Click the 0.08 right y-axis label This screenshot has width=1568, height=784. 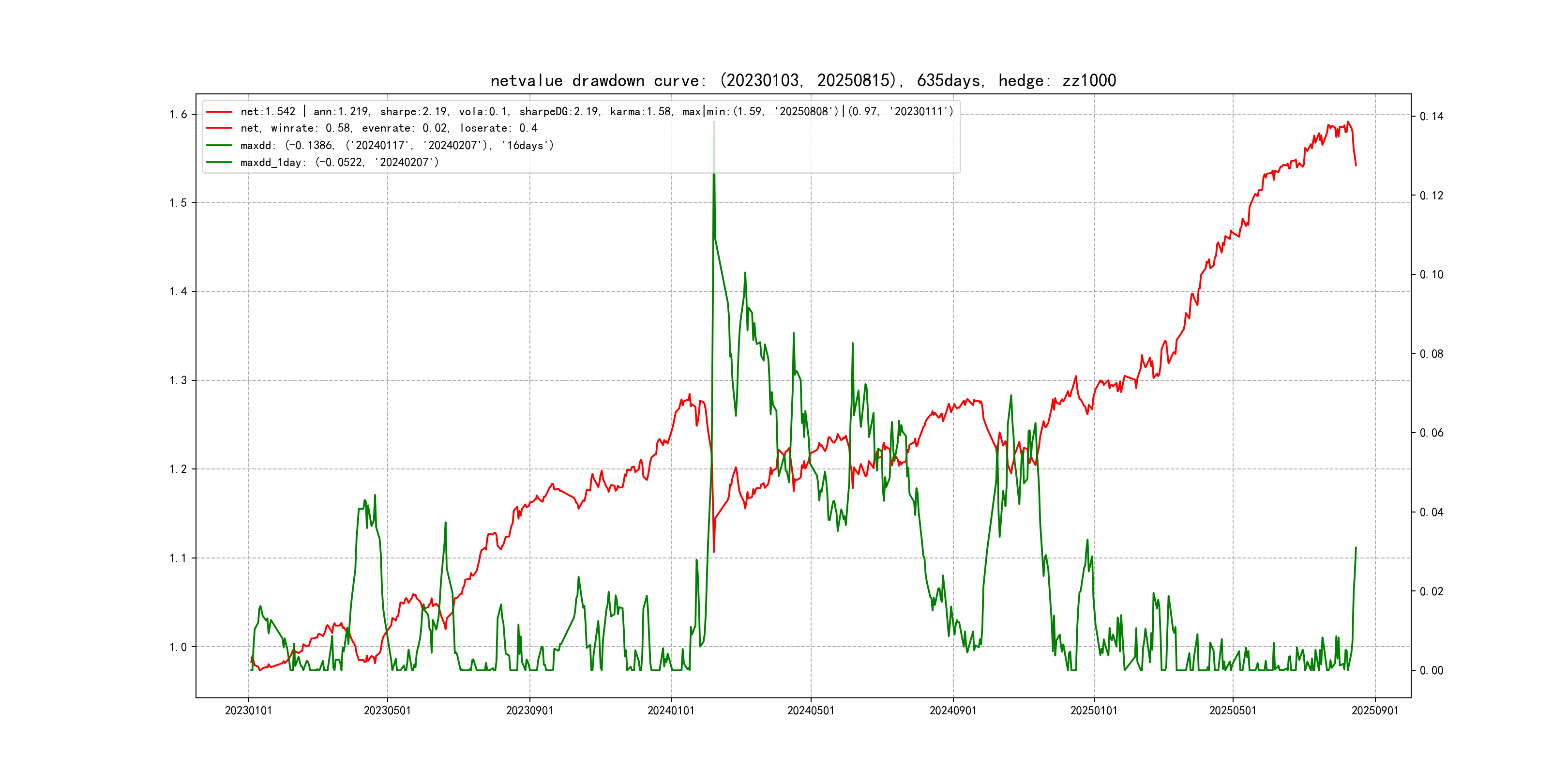pos(1432,354)
